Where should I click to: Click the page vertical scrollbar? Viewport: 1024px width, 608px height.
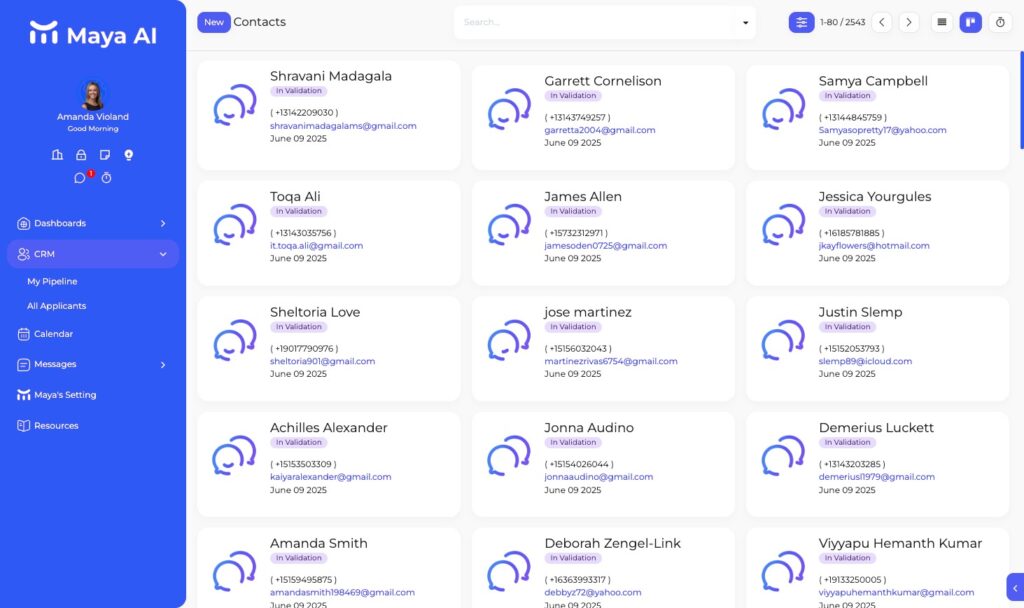pos(1021,100)
